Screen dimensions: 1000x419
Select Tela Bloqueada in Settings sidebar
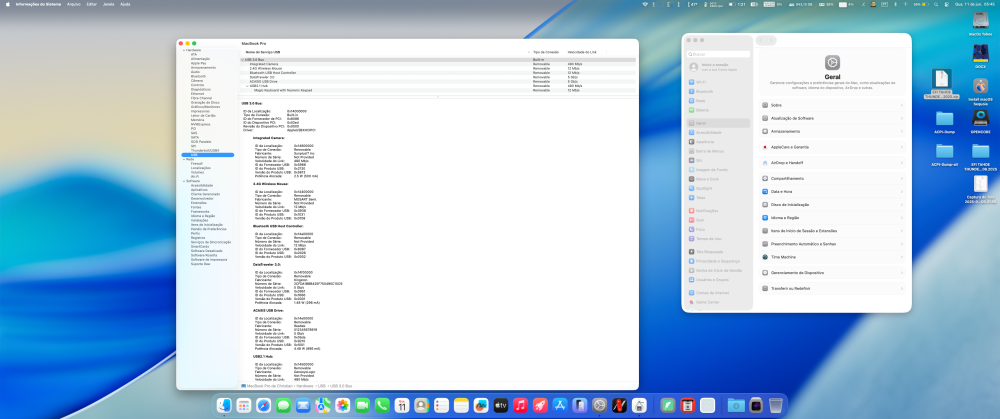pyautogui.click(x=719, y=252)
